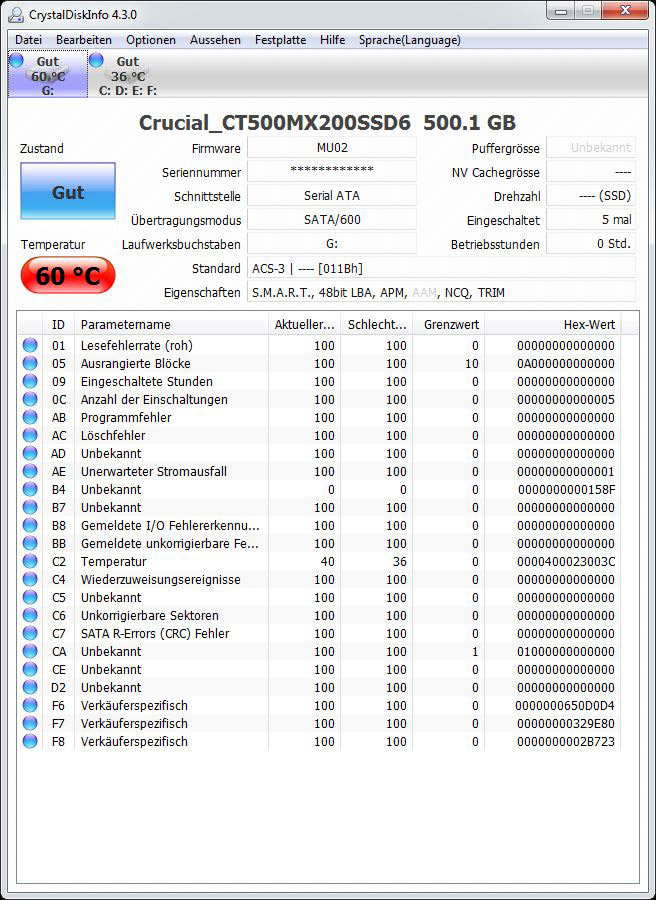The image size is (656, 900).
Task: Click the Standard field showing ACS-3
Action: (441, 268)
